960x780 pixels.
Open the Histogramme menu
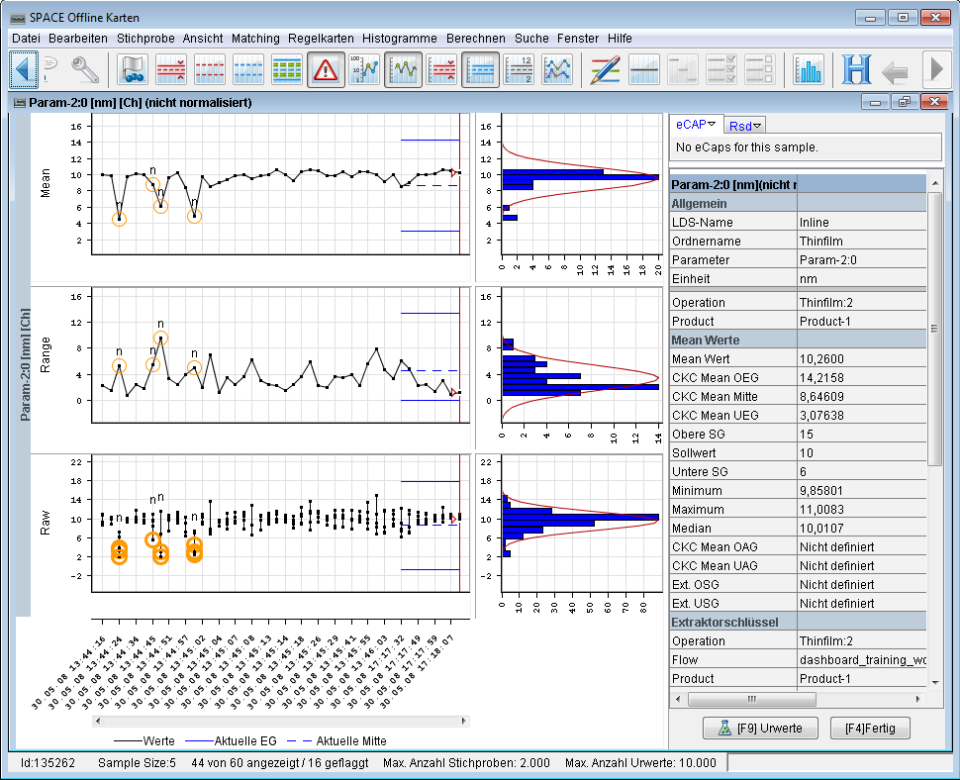(399, 38)
